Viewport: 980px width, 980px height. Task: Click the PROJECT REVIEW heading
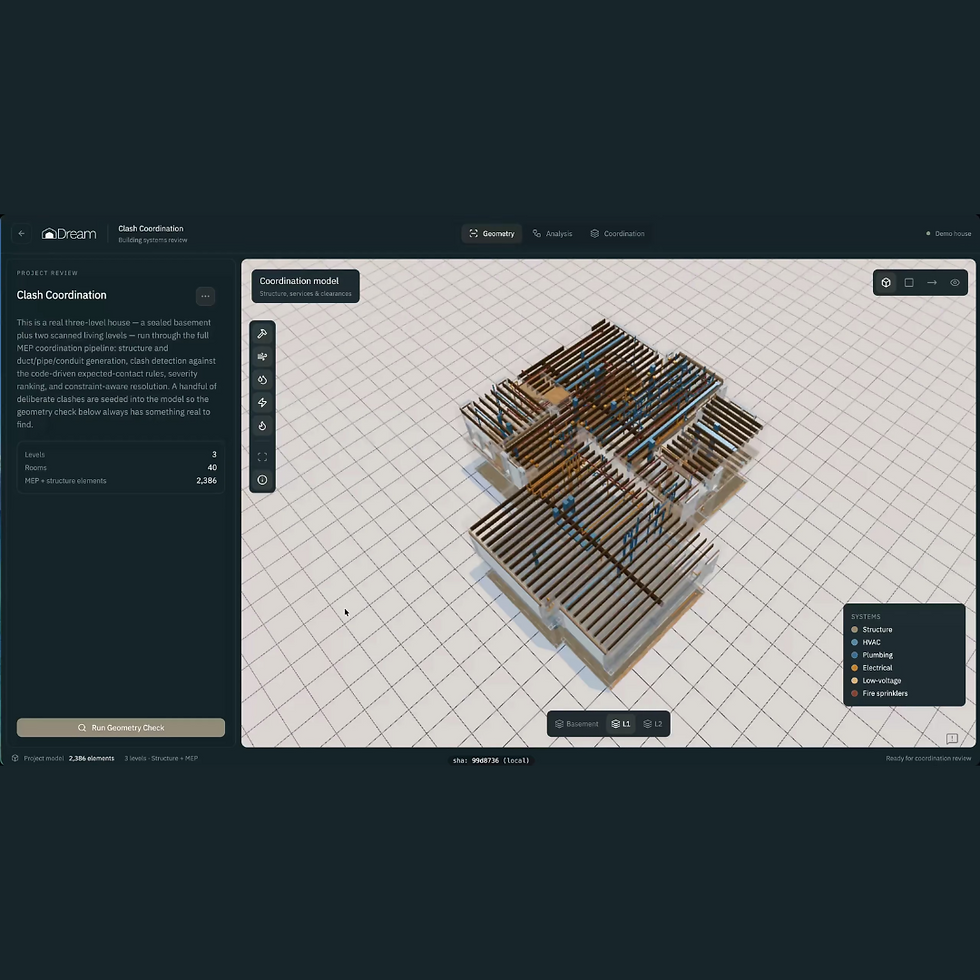pos(48,273)
